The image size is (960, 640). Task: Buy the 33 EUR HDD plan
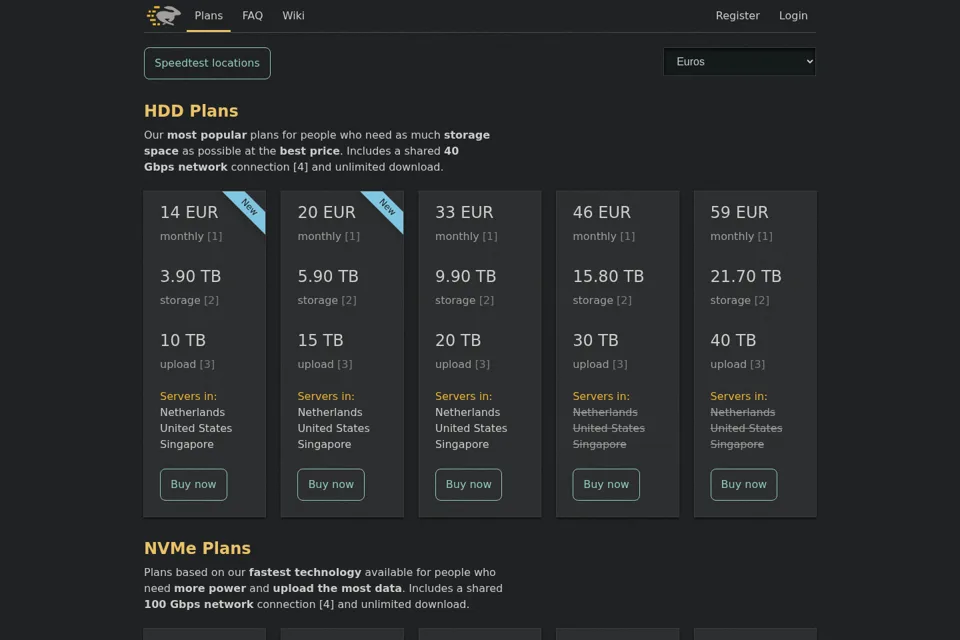pyautogui.click(x=468, y=484)
